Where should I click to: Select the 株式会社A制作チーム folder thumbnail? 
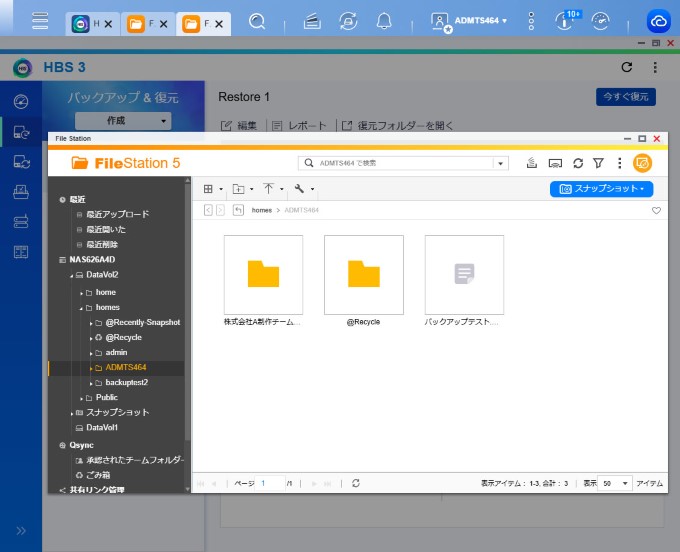263,275
